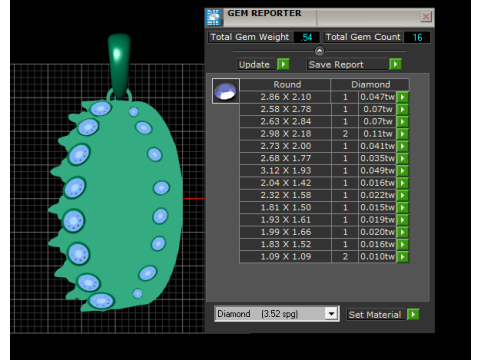
Task: Select the 1.99 X 1.66 size cell
Action: pos(285,232)
